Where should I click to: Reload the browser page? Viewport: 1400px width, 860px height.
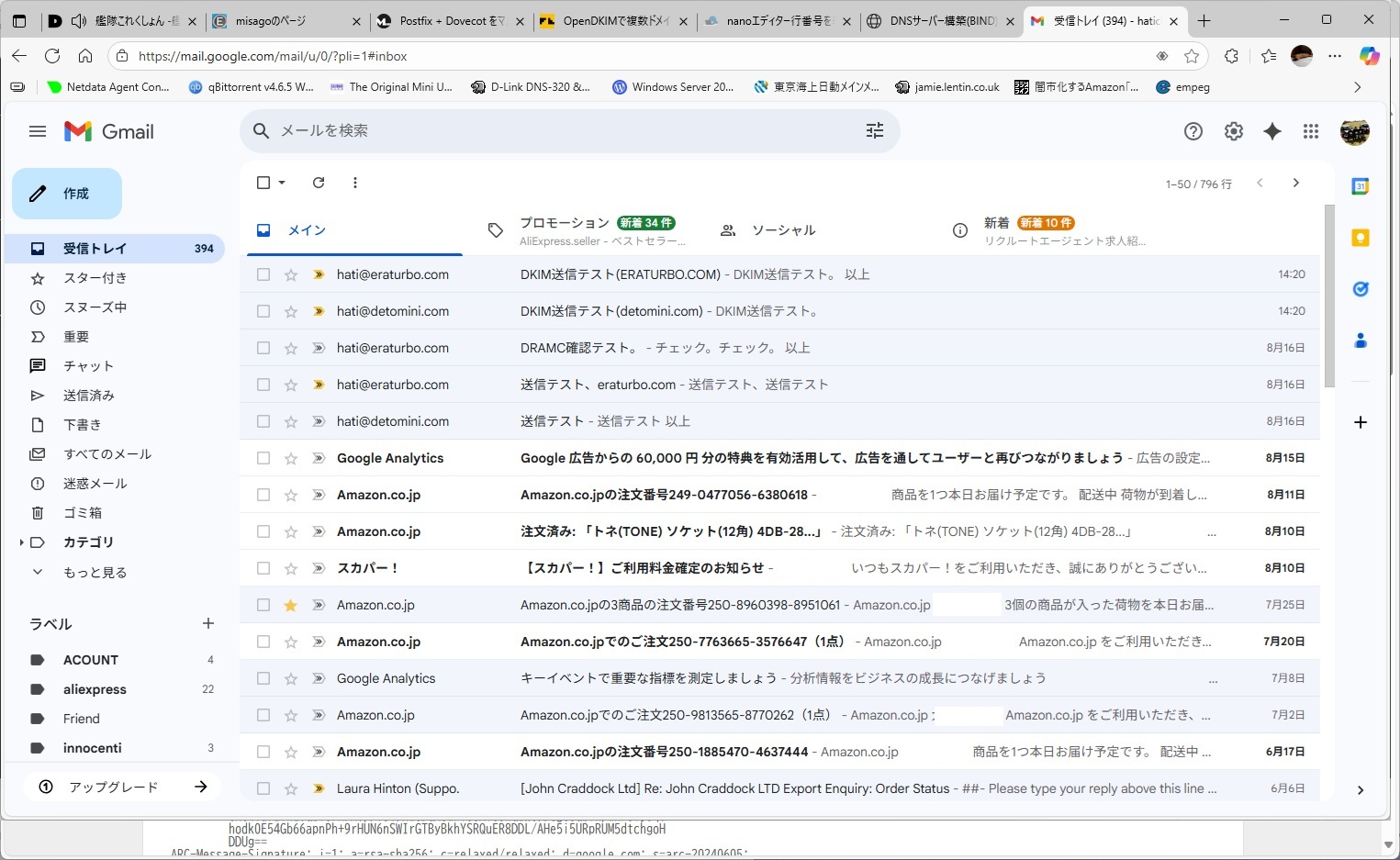pos(52,56)
